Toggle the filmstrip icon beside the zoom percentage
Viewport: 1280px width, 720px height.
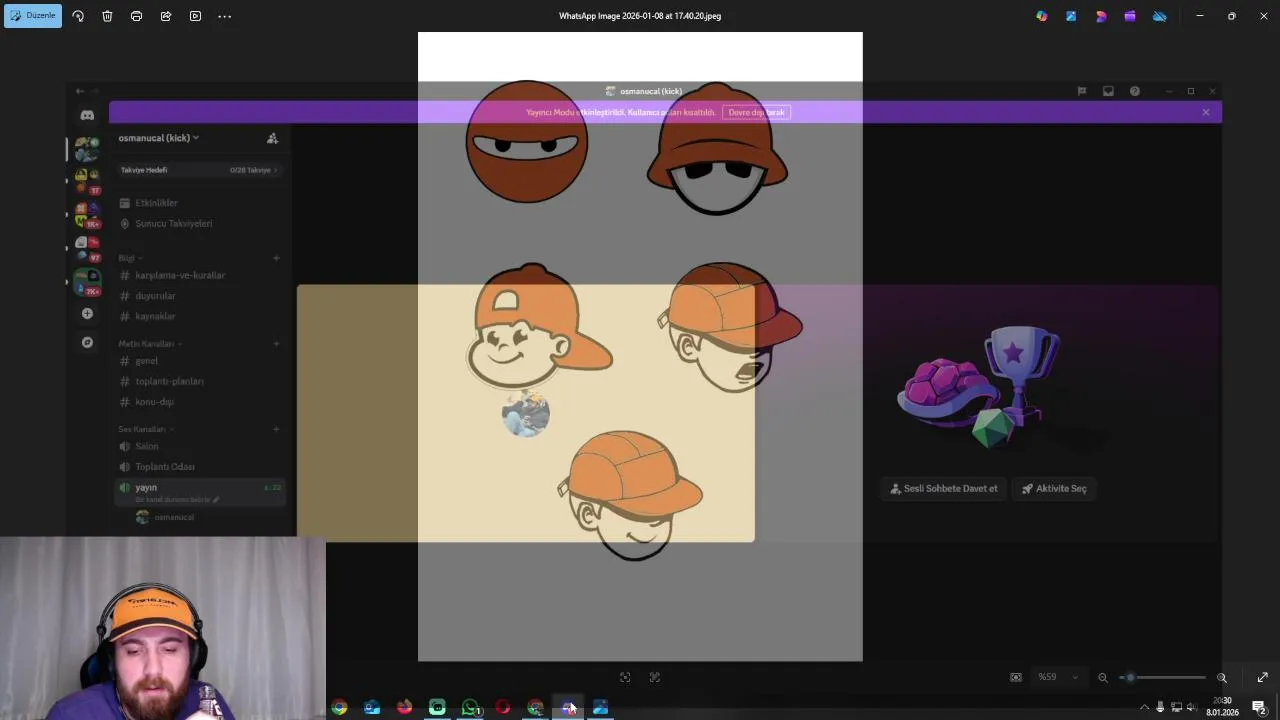coord(1016,677)
